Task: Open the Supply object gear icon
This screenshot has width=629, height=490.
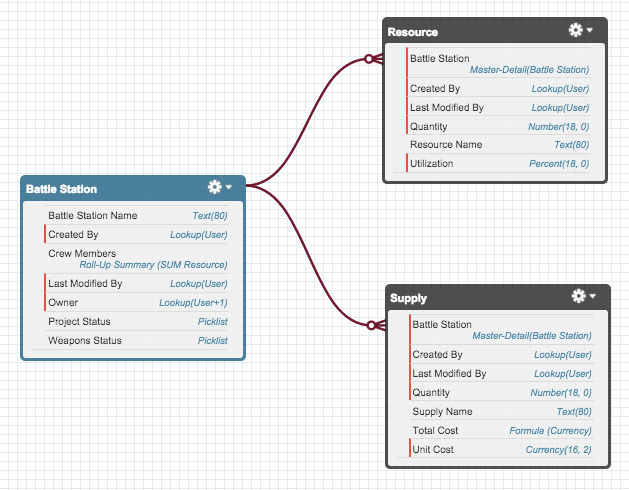Action: pos(578,296)
